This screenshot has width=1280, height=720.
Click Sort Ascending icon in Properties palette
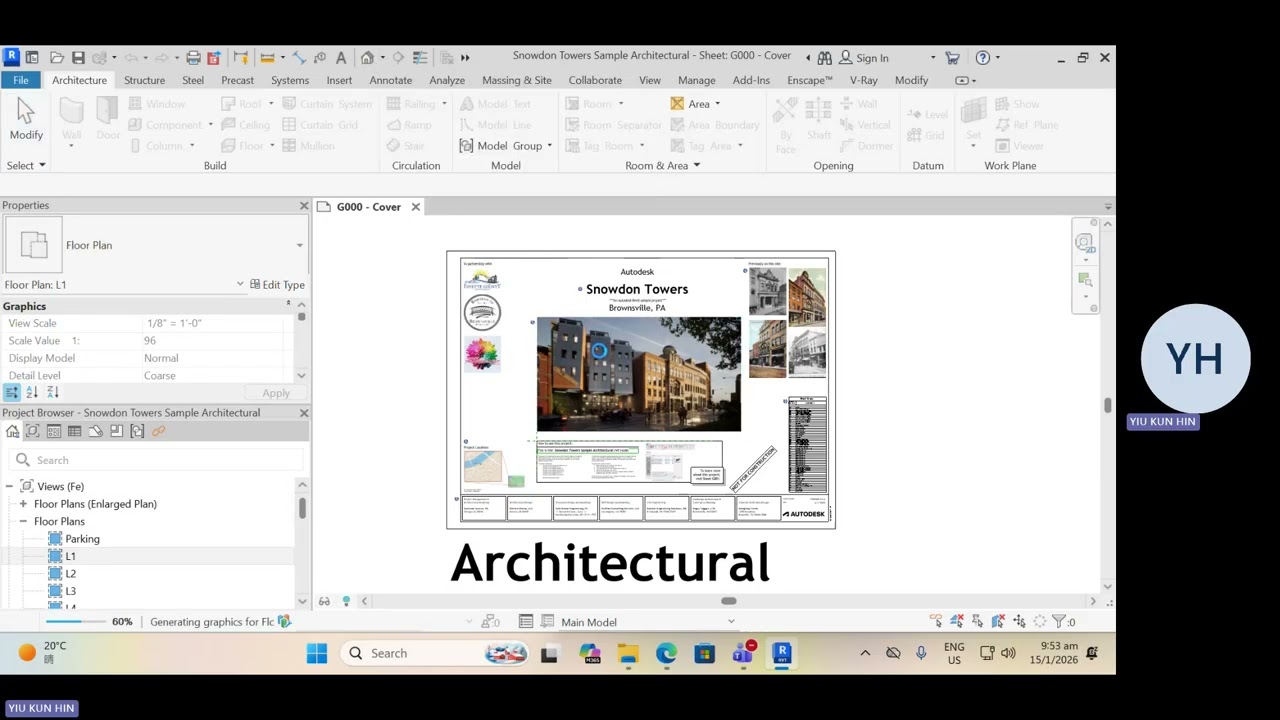tap(32, 393)
